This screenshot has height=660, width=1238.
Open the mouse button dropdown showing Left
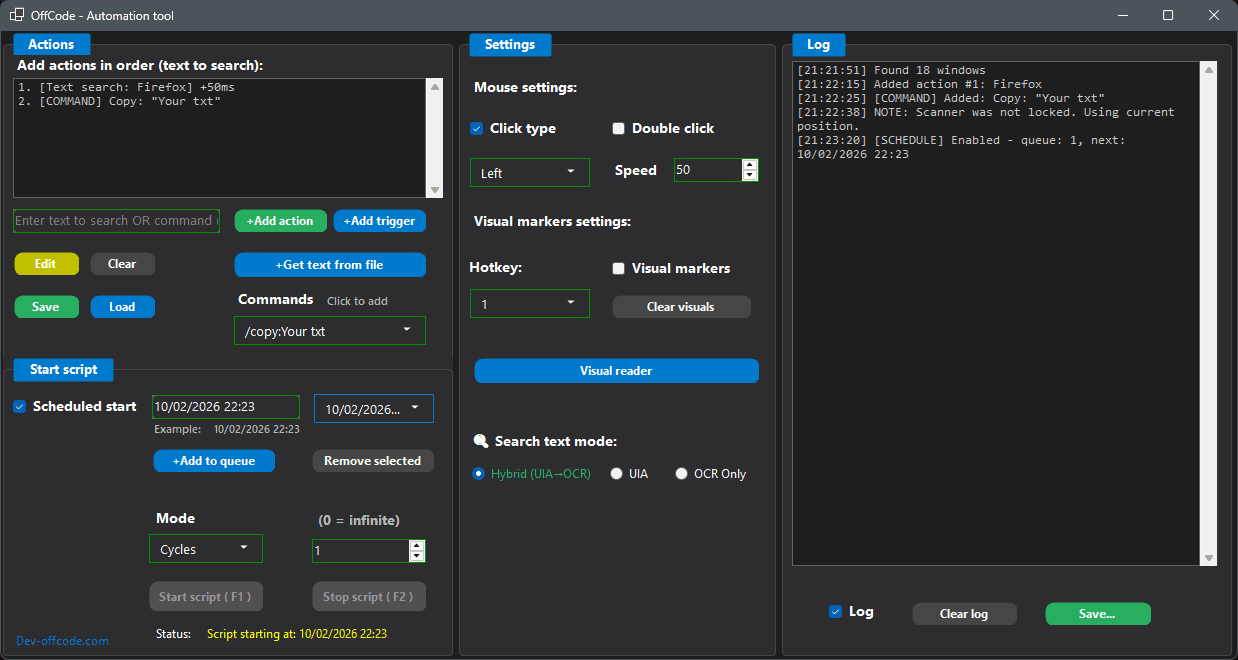(x=529, y=172)
